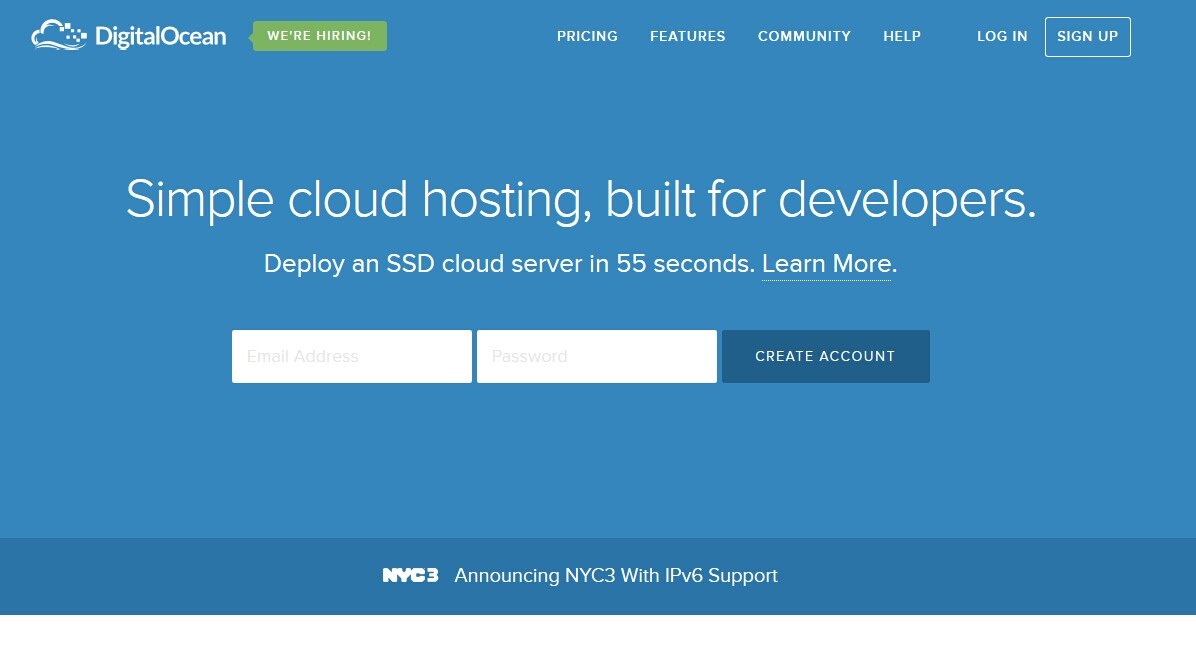Open the Announcing NYC3 With IPv6 Support link
Screen dimensions: 1196x645
(x=616, y=576)
